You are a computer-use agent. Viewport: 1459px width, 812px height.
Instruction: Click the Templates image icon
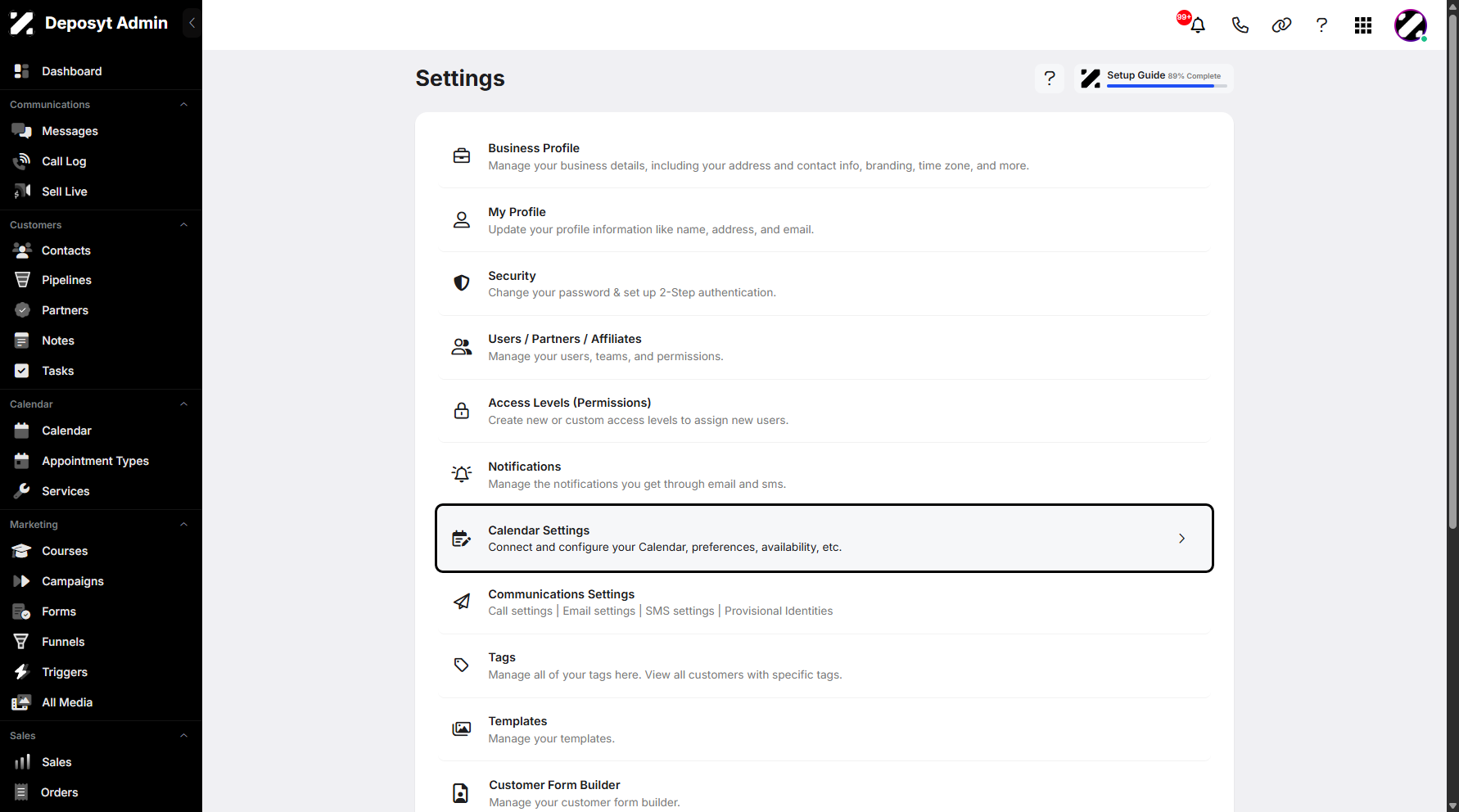point(462,729)
